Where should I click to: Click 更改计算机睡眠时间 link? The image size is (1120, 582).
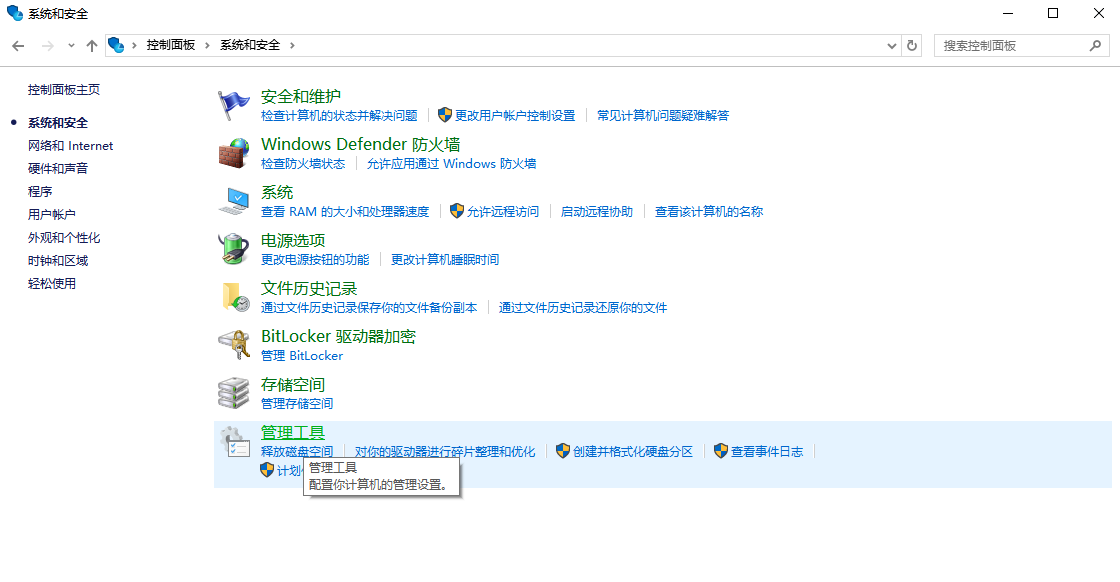(444, 259)
